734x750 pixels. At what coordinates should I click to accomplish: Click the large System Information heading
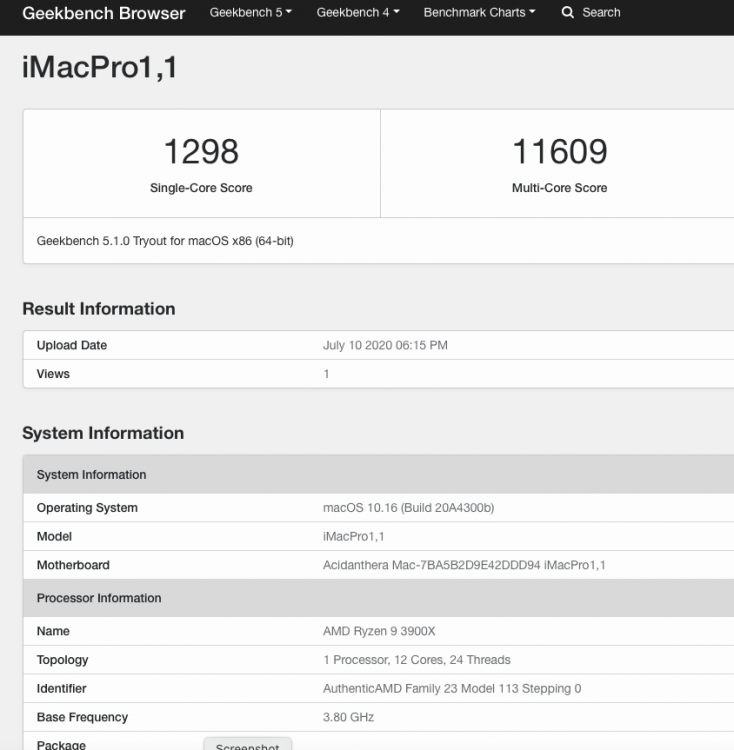pos(103,433)
